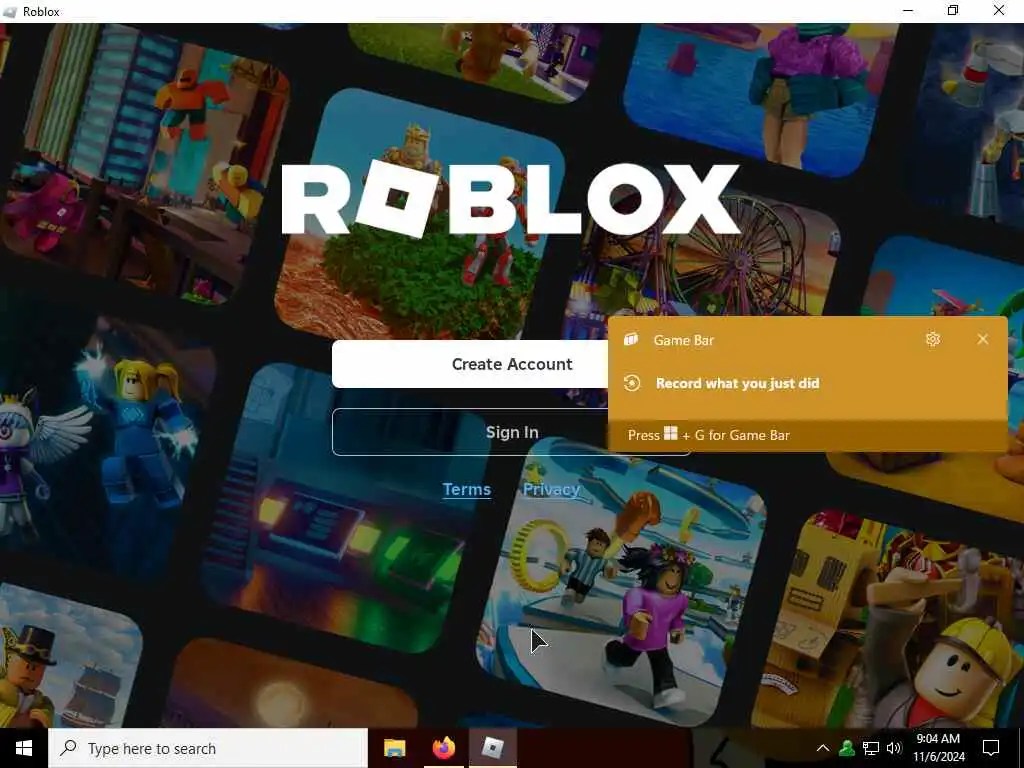Open the clock showing 9:04 AM
Viewport: 1024px width, 768px height.
(938, 748)
